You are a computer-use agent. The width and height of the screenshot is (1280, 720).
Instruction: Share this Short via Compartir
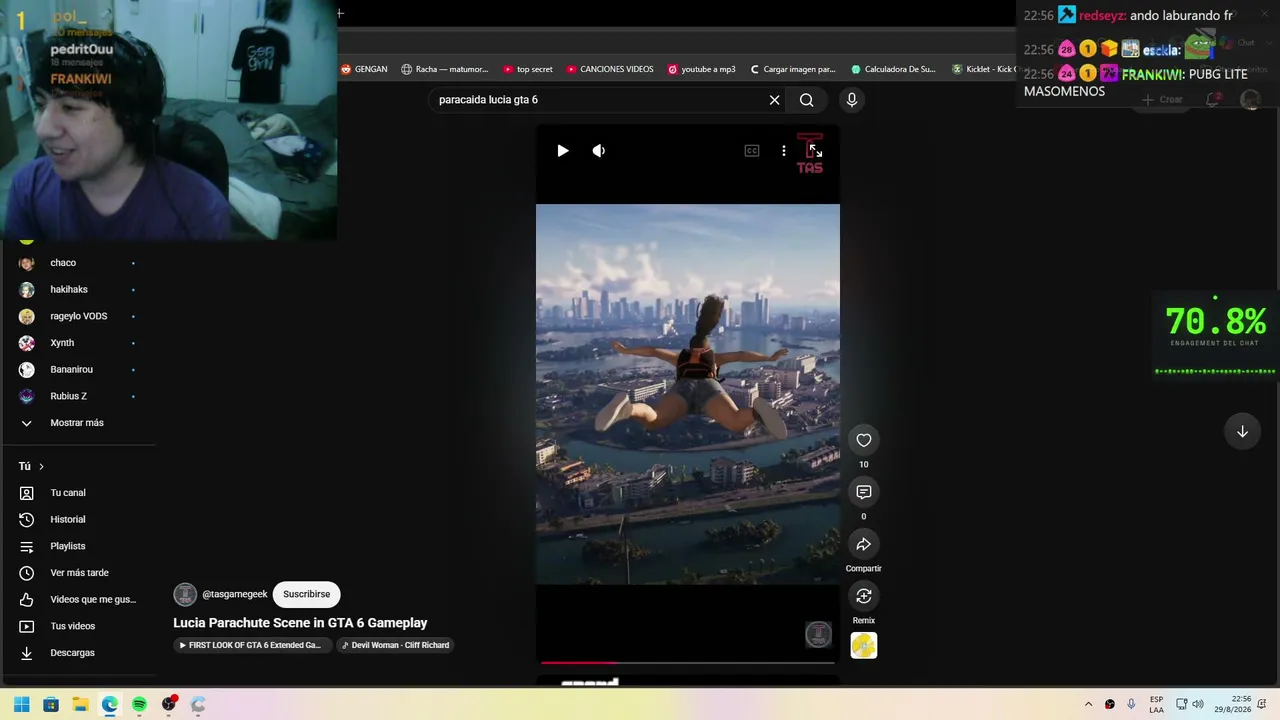pyautogui.click(x=864, y=544)
